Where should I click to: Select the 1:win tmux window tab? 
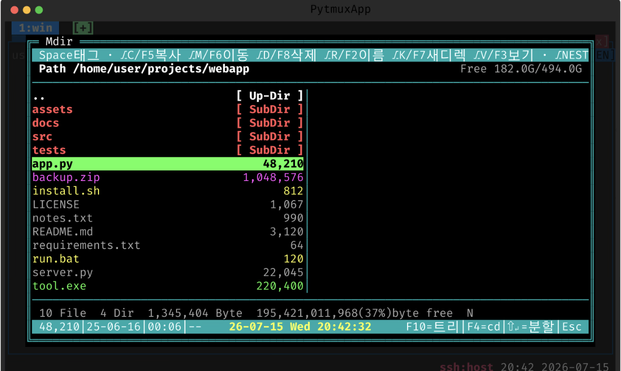point(35,28)
